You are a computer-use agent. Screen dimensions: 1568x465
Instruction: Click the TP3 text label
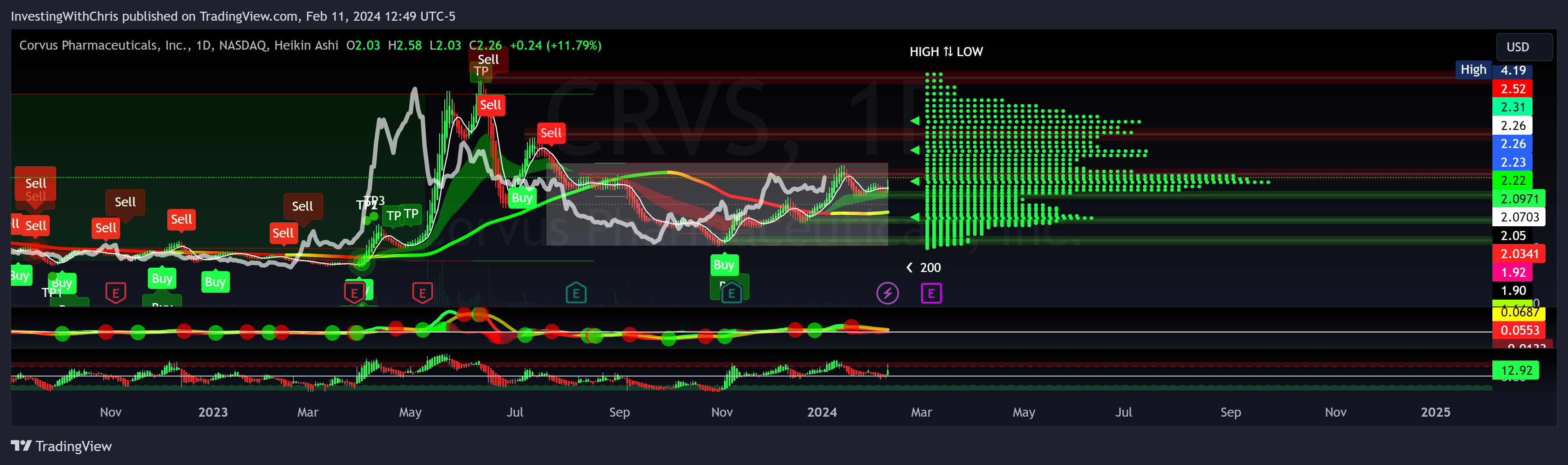click(375, 201)
